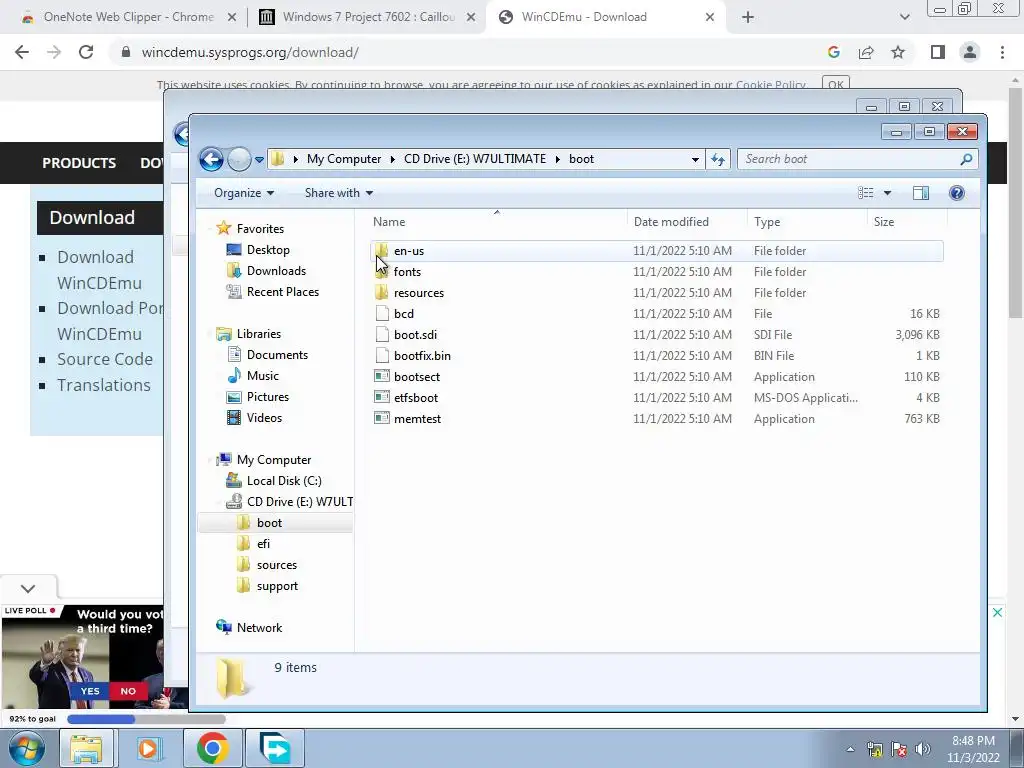Screen dimensions: 1024x768
Task: Click the Chrome URL address bar
Action: click(470, 52)
